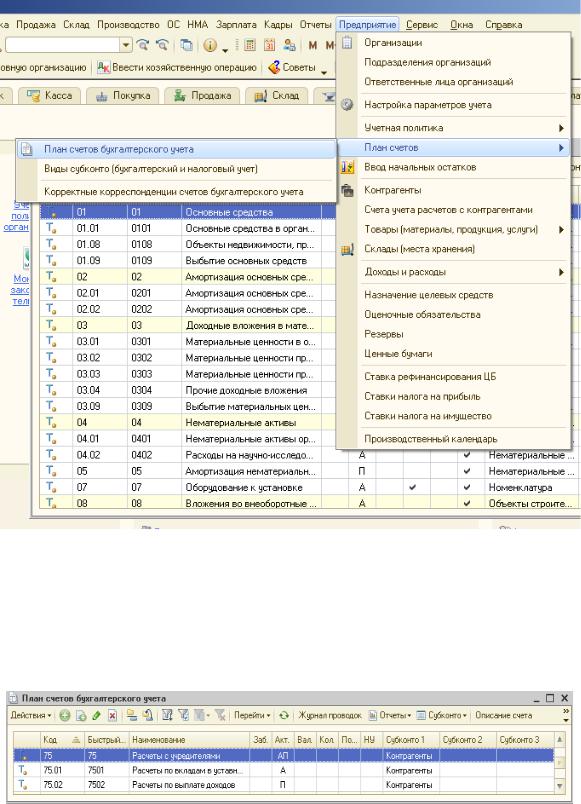Click the Организации menu item icon

(x=347, y=43)
